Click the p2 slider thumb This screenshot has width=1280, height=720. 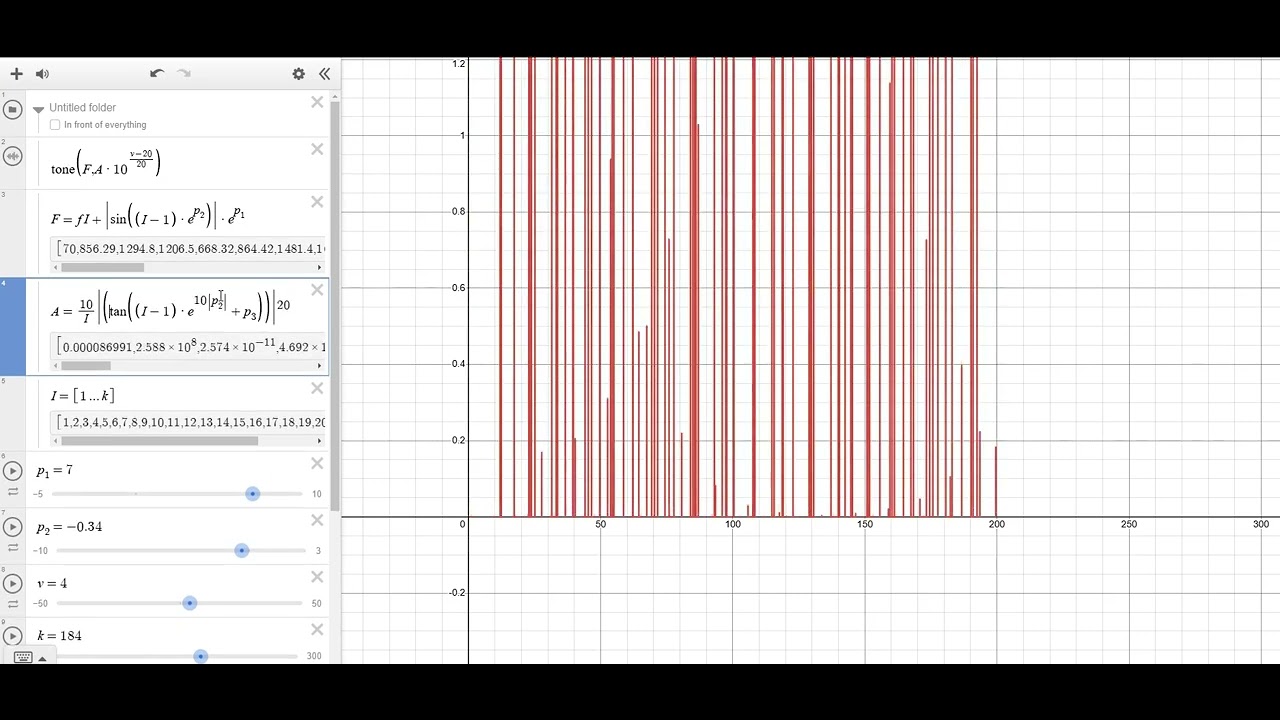241,551
